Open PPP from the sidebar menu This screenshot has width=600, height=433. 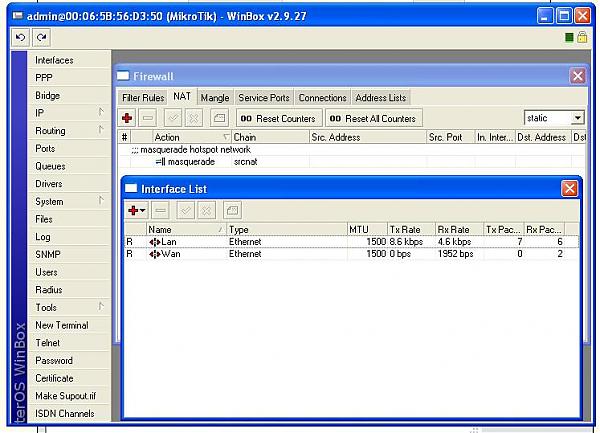69,78
